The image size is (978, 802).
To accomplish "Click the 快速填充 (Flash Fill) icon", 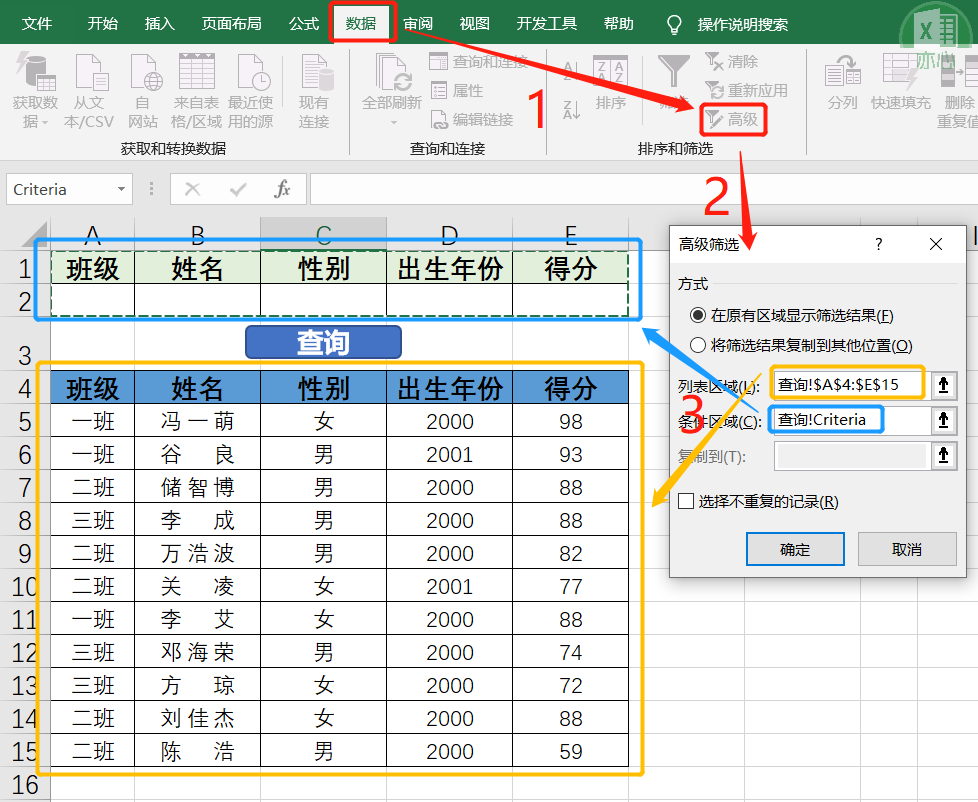I will [900, 71].
